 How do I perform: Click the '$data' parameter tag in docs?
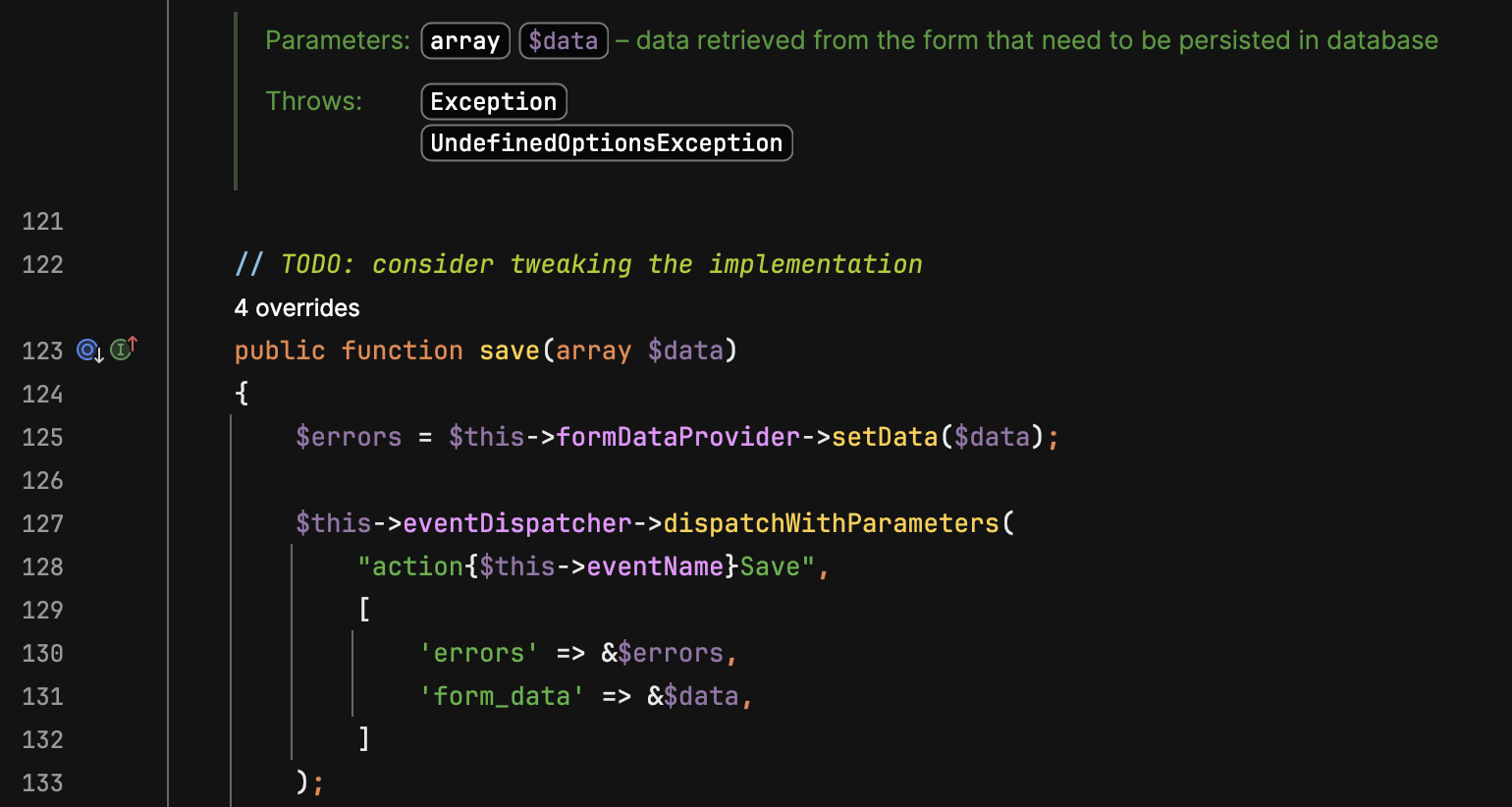tap(564, 41)
